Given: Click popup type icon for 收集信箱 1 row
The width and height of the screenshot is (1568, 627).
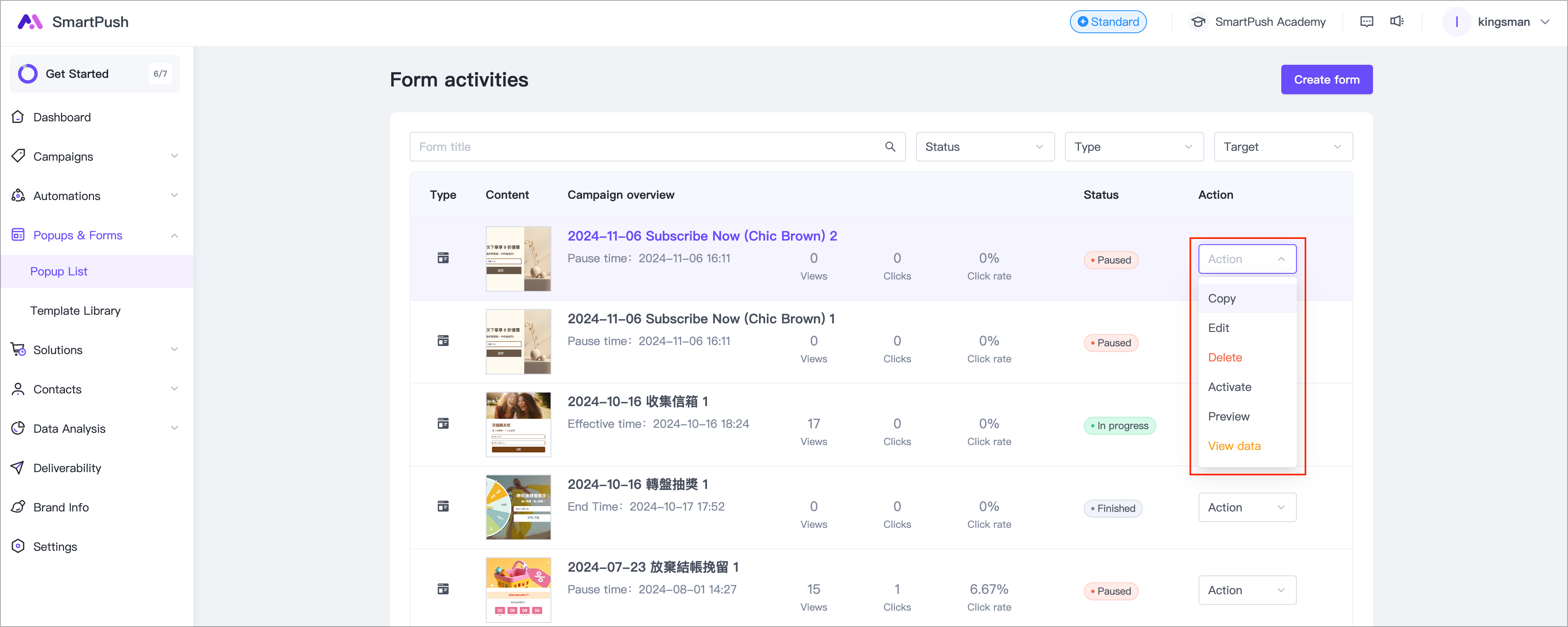Looking at the screenshot, I should coord(443,424).
